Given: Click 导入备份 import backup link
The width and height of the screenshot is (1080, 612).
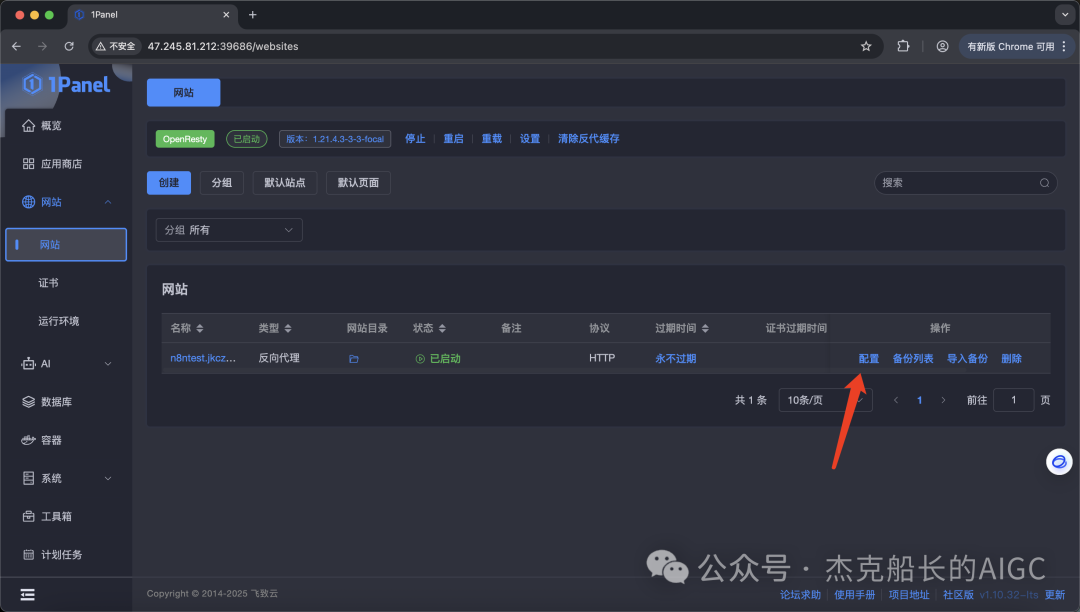Looking at the screenshot, I should pos(967,359).
